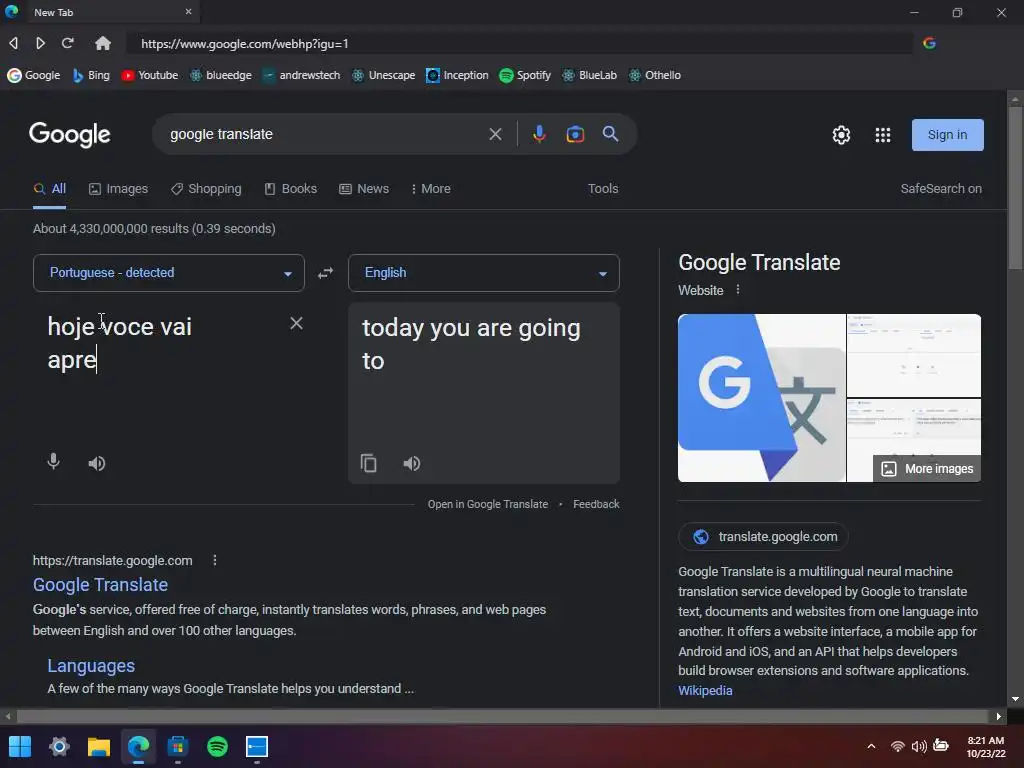Clear the Portuguese source text
This screenshot has width=1024, height=768.
click(x=296, y=323)
